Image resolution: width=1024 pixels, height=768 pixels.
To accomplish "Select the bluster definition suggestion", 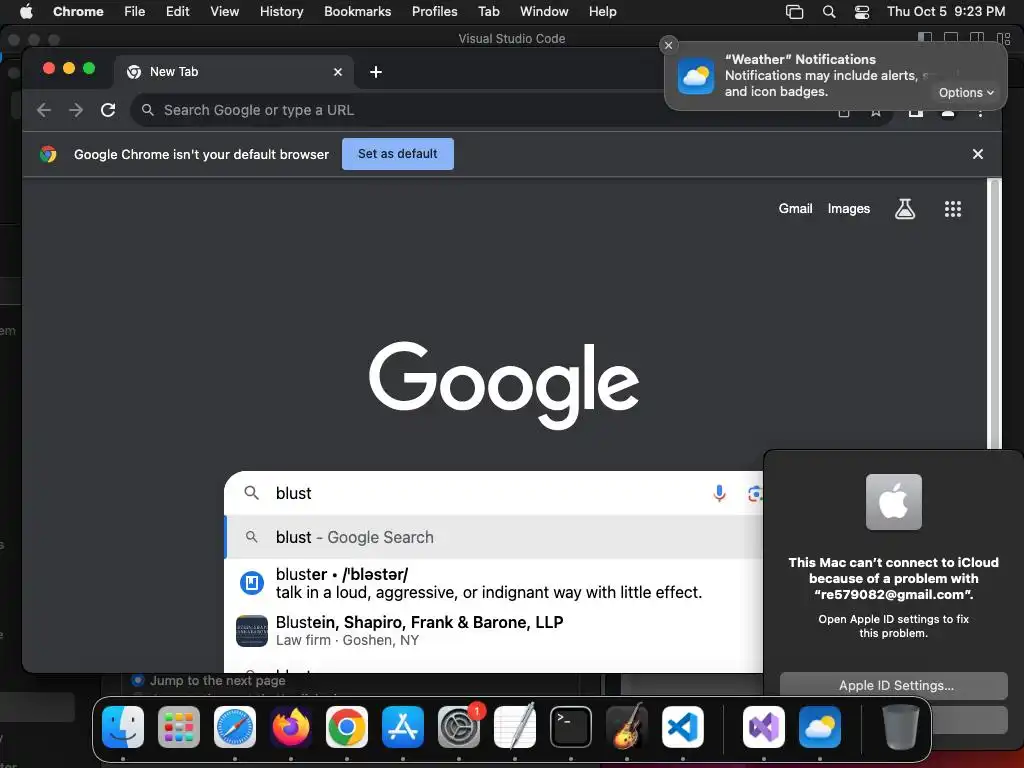I will pos(494,583).
